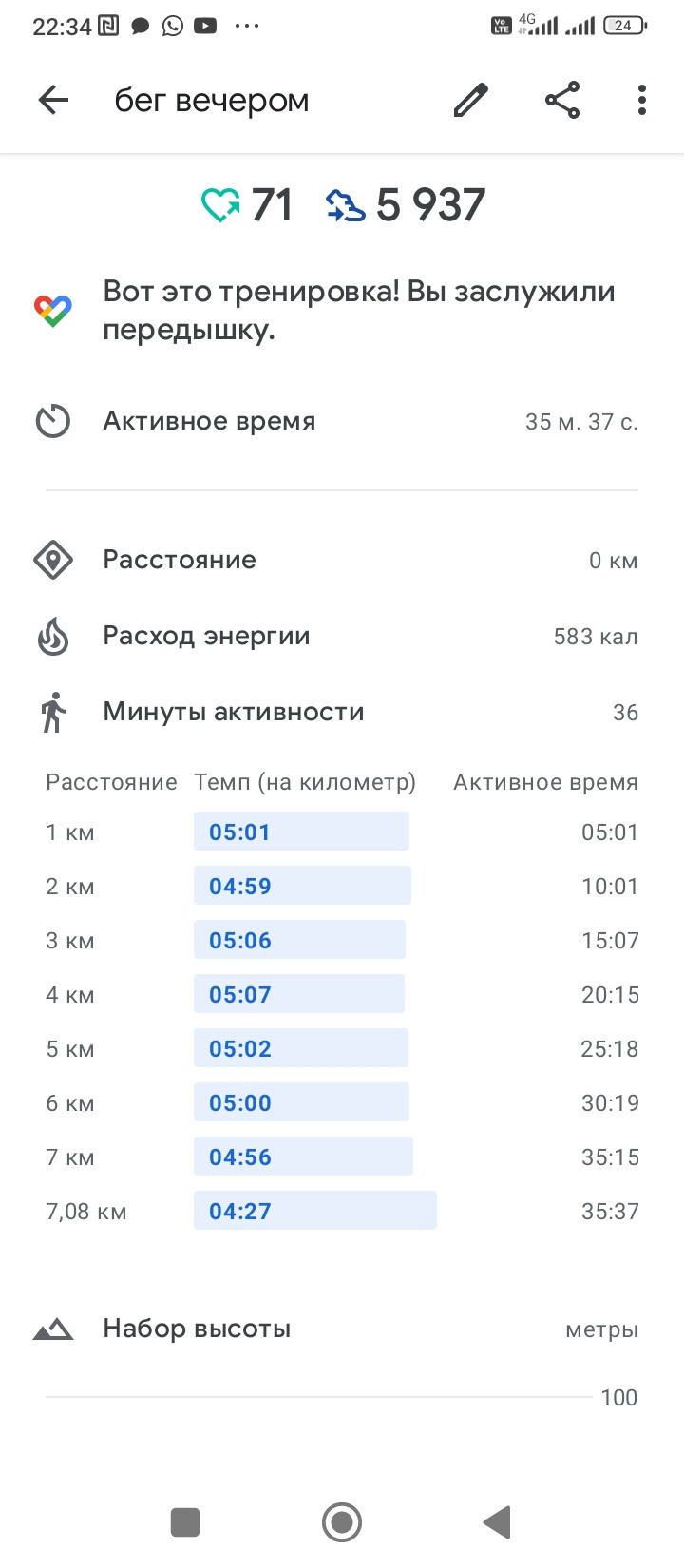
Task: Tap the Google Fit logo icon
Action: 53,311
